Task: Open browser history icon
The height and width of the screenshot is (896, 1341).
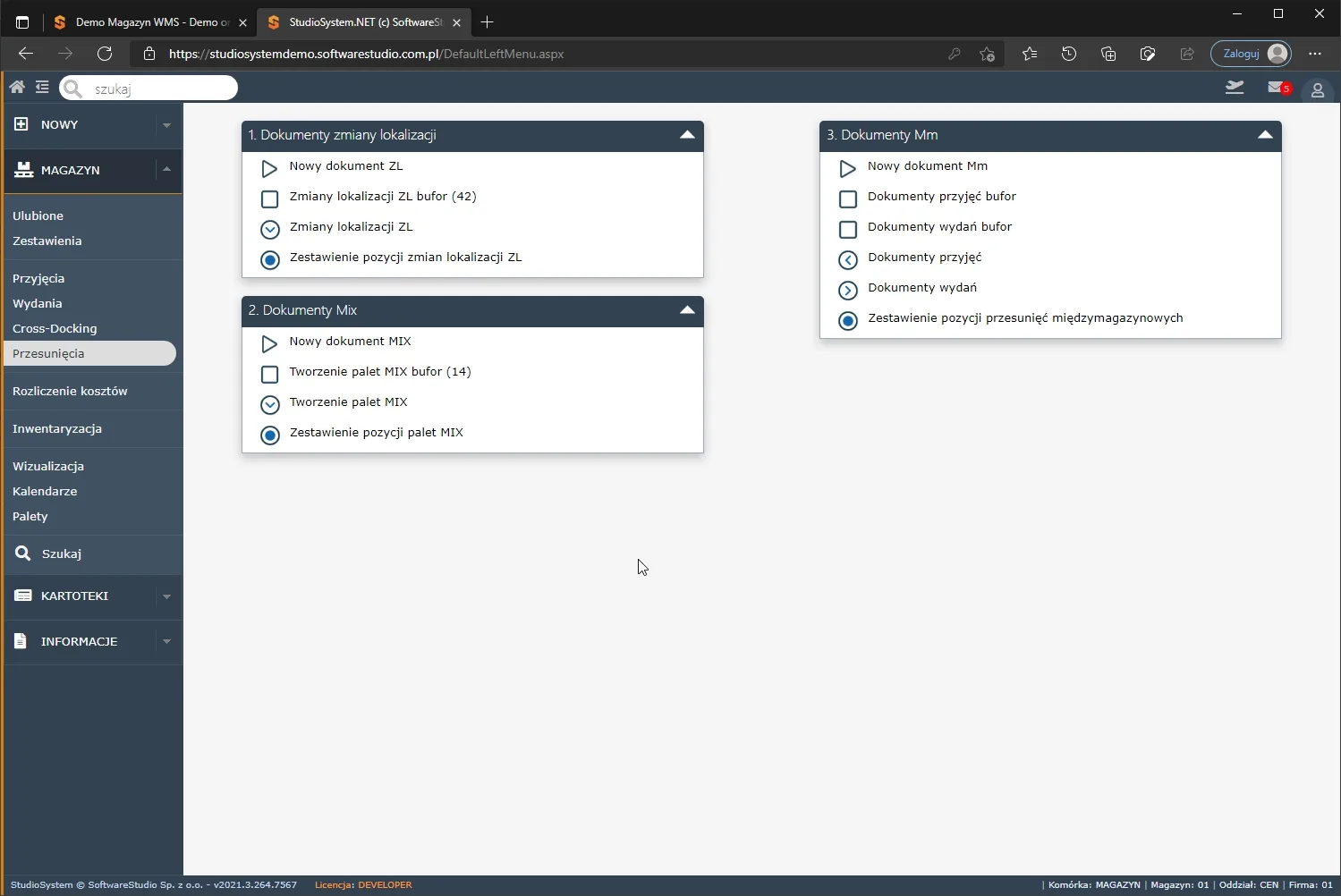Action: [1069, 54]
